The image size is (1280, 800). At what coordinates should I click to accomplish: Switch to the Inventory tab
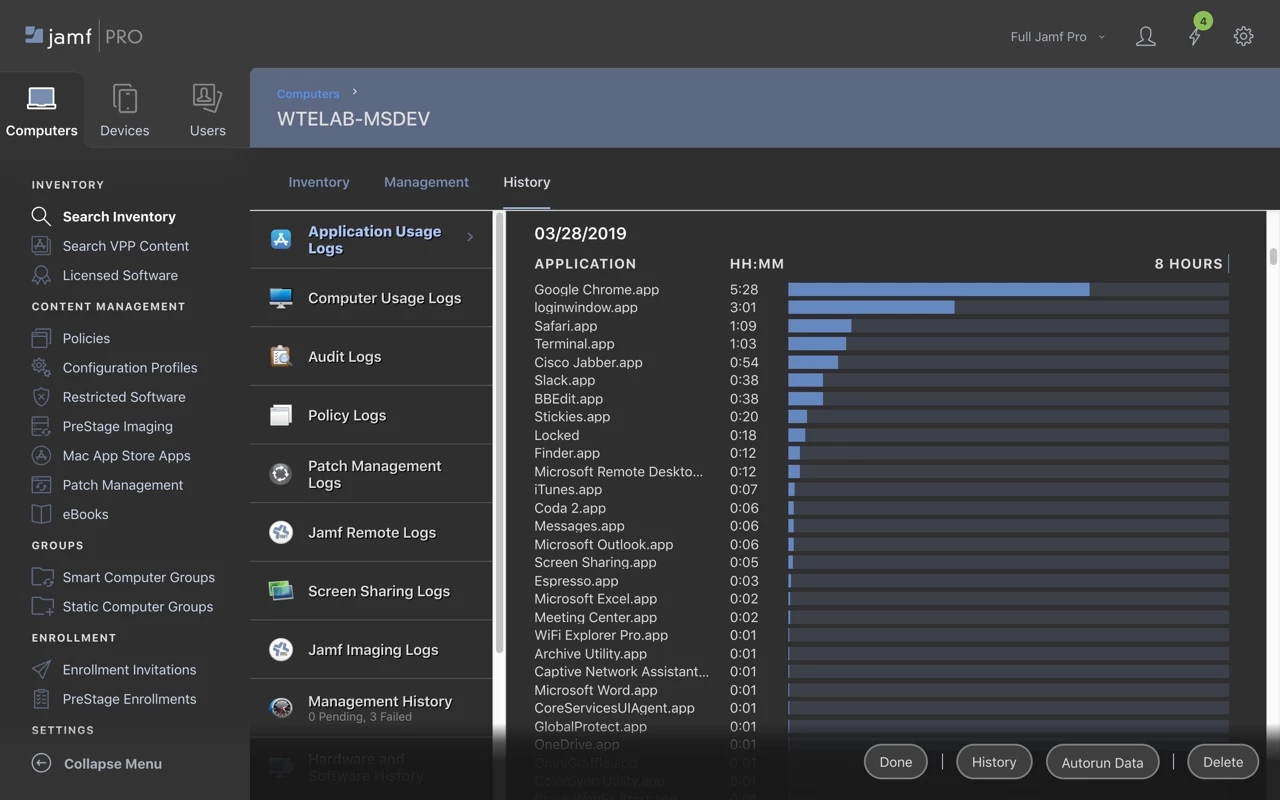click(x=319, y=182)
